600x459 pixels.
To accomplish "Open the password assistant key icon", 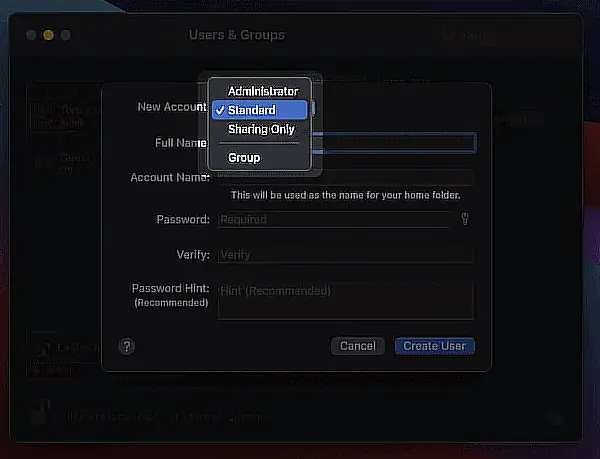I will (465, 220).
